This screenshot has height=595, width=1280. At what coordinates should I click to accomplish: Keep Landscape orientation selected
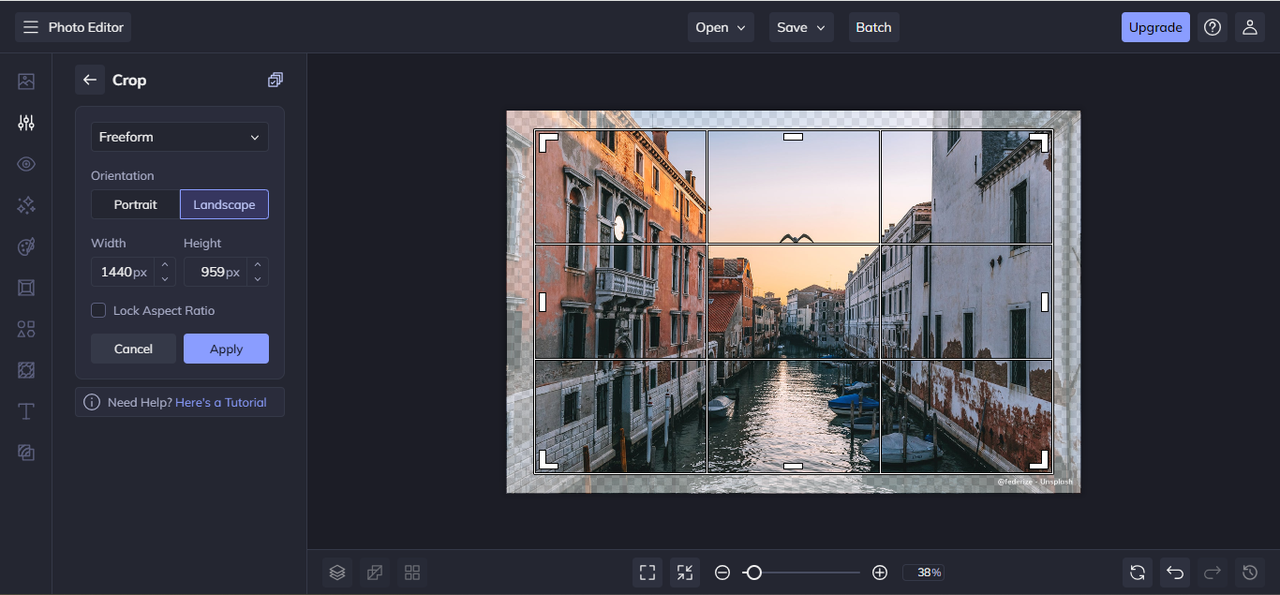224,204
